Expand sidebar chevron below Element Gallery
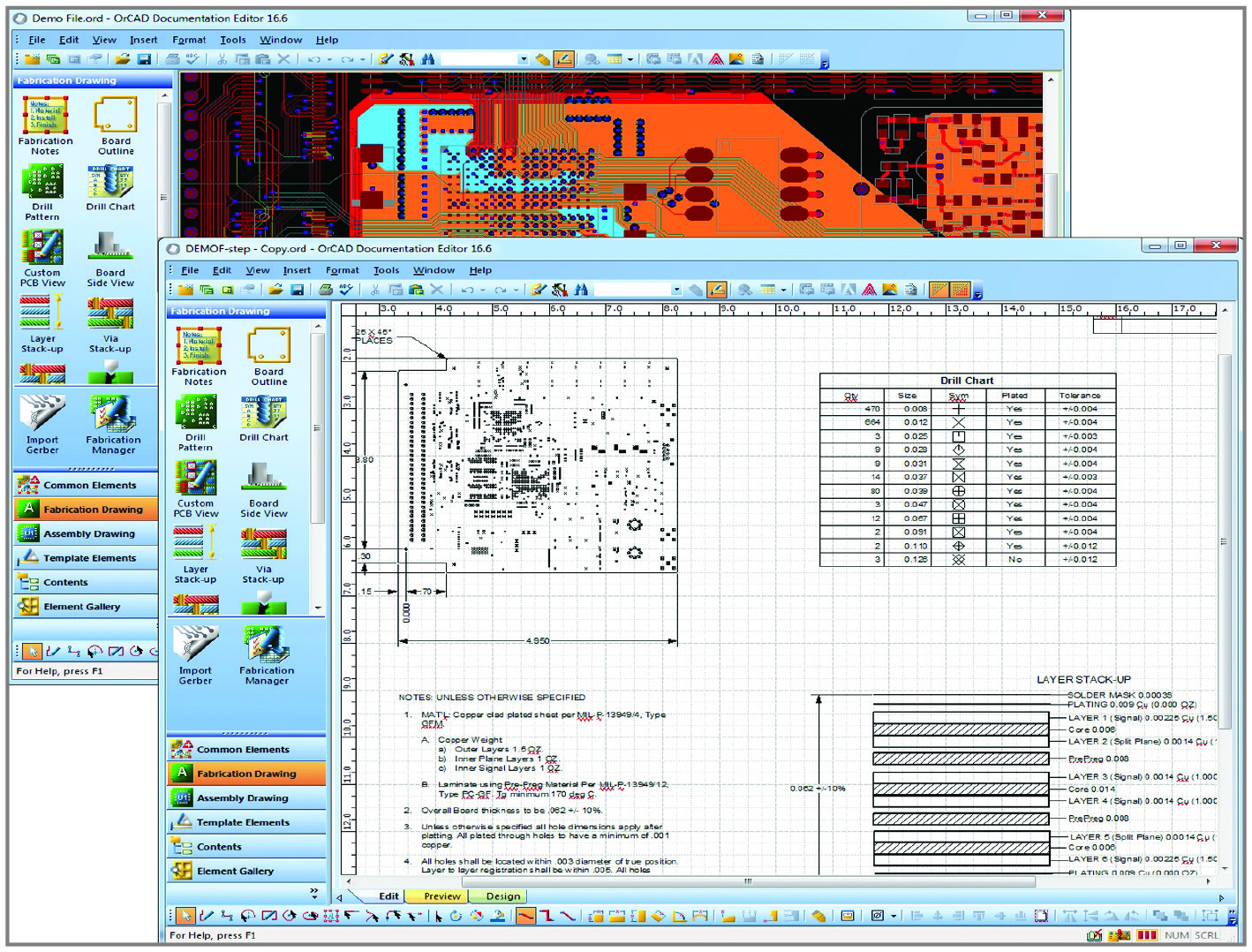This screenshot has width=1252, height=952. 313,892
